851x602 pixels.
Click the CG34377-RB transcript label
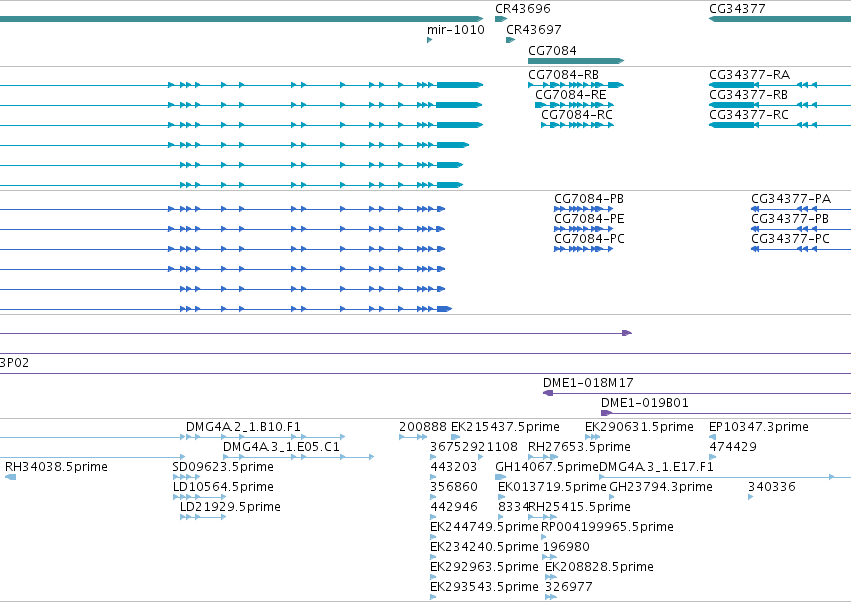tap(748, 94)
